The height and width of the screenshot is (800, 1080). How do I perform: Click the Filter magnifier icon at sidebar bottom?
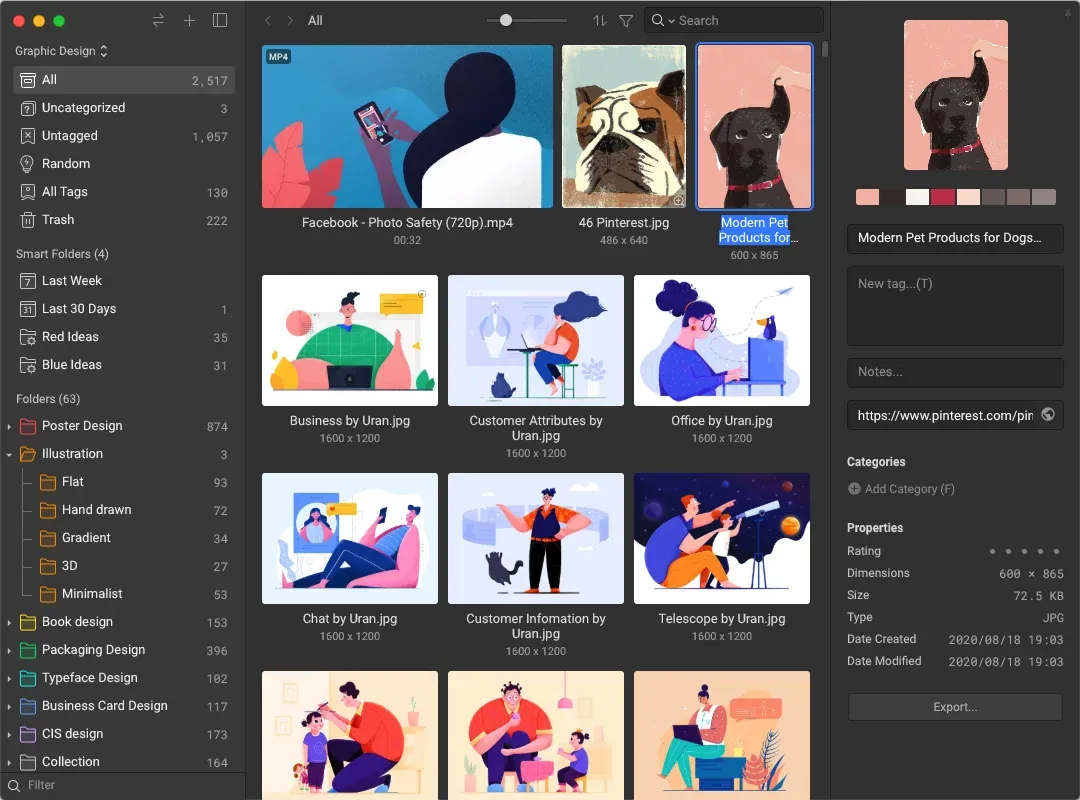coord(14,786)
